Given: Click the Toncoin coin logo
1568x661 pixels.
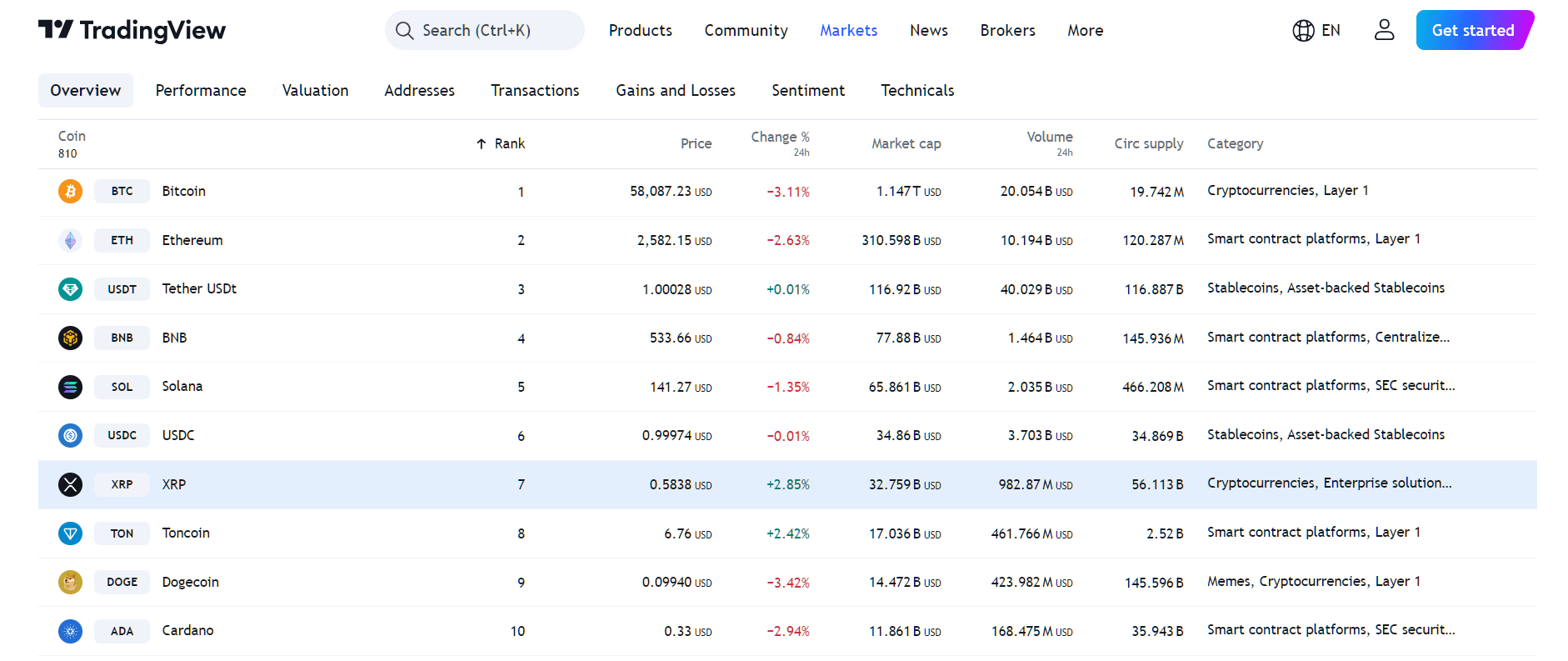Looking at the screenshot, I should pyautogui.click(x=70, y=533).
